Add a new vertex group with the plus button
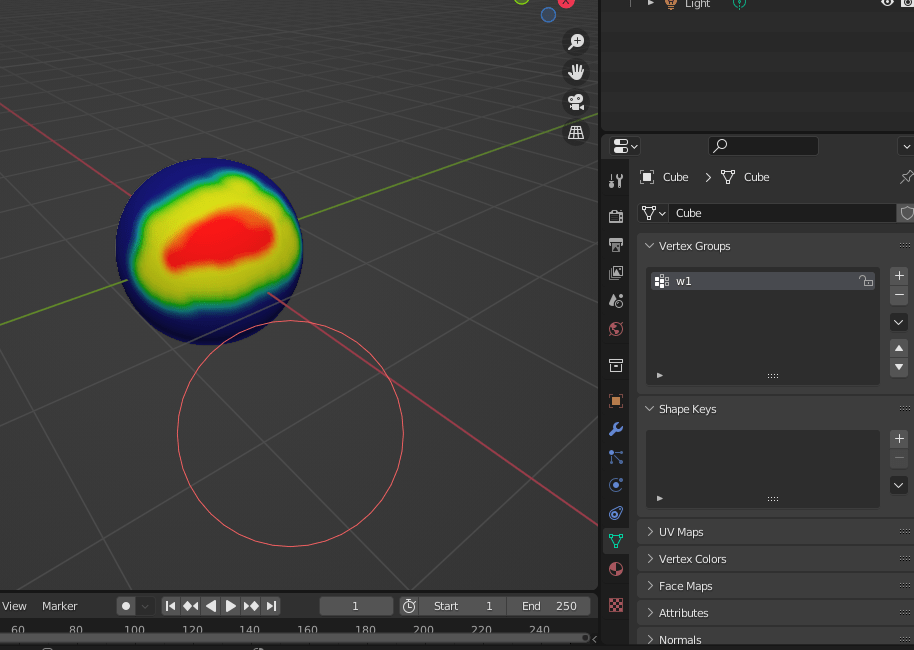Image resolution: width=914 pixels, height=650 pixels. [x=898, y=275]
